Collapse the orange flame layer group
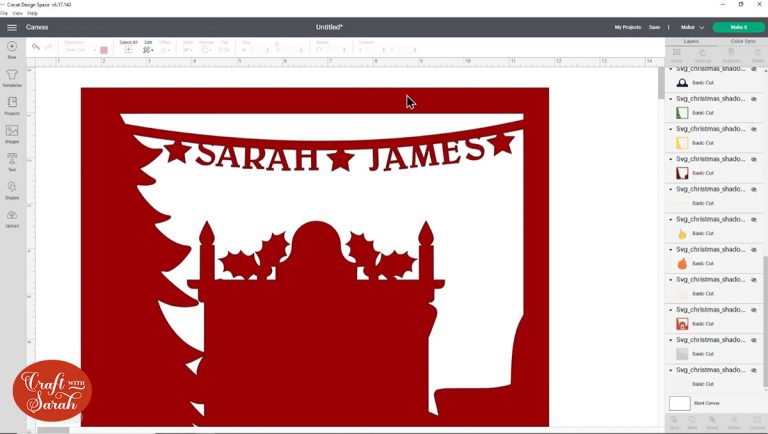Screen dimensions: 768x434 tap(671, 250)
